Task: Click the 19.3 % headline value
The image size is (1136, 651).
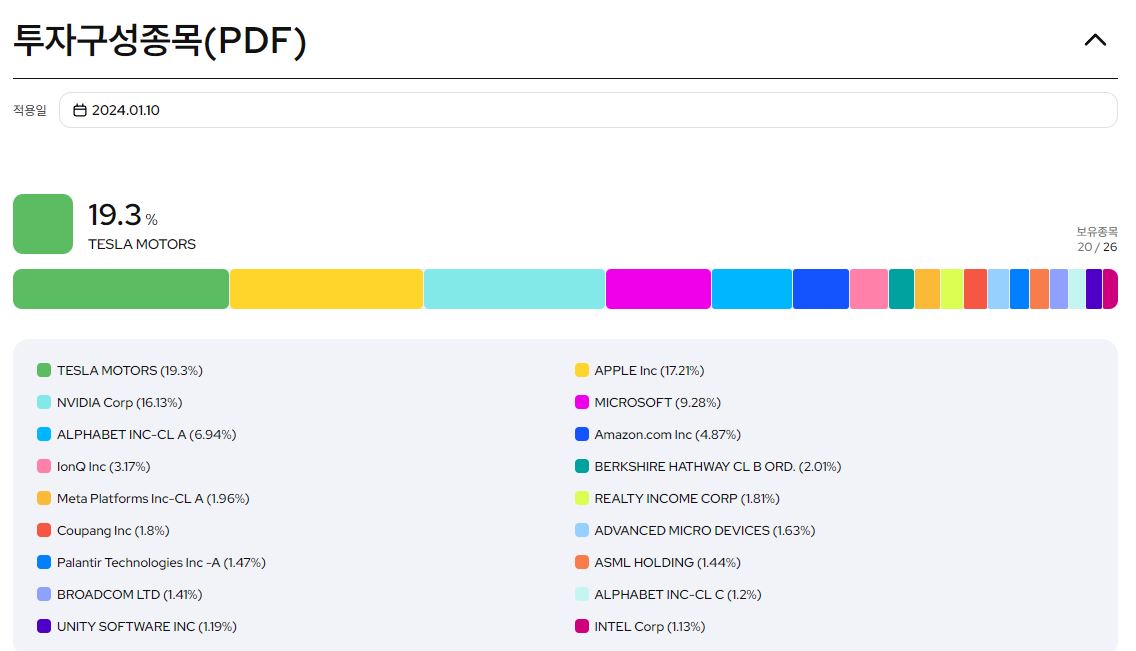Action: (x=122, y=215)
